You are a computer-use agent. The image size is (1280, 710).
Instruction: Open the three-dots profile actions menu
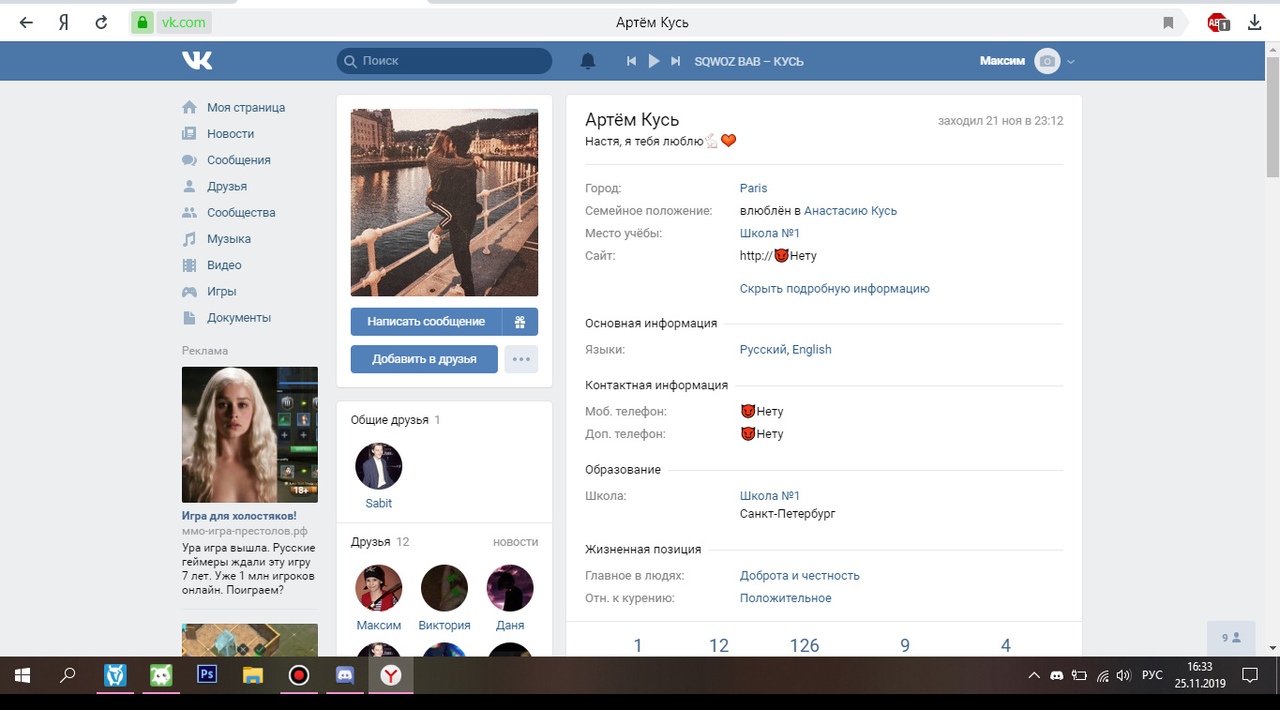point(521,359)
